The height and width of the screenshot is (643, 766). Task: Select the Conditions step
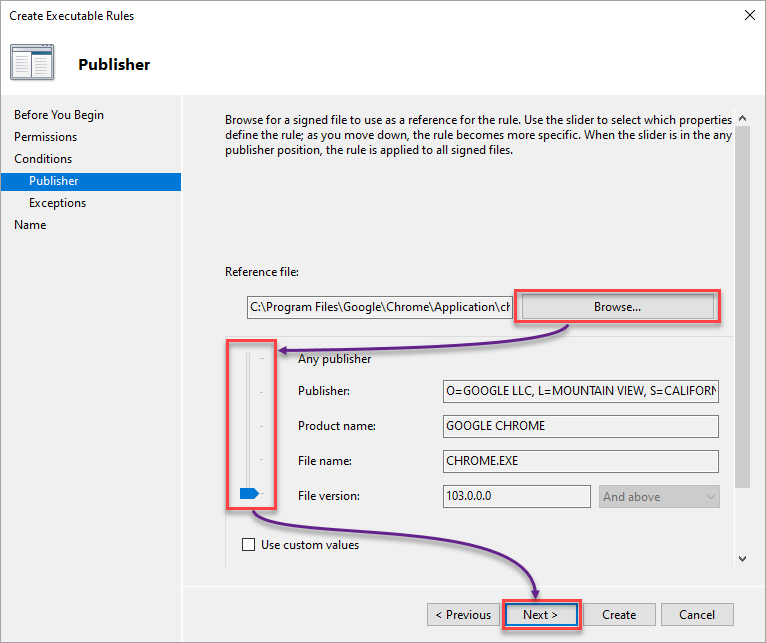click(x=43, y=159)
